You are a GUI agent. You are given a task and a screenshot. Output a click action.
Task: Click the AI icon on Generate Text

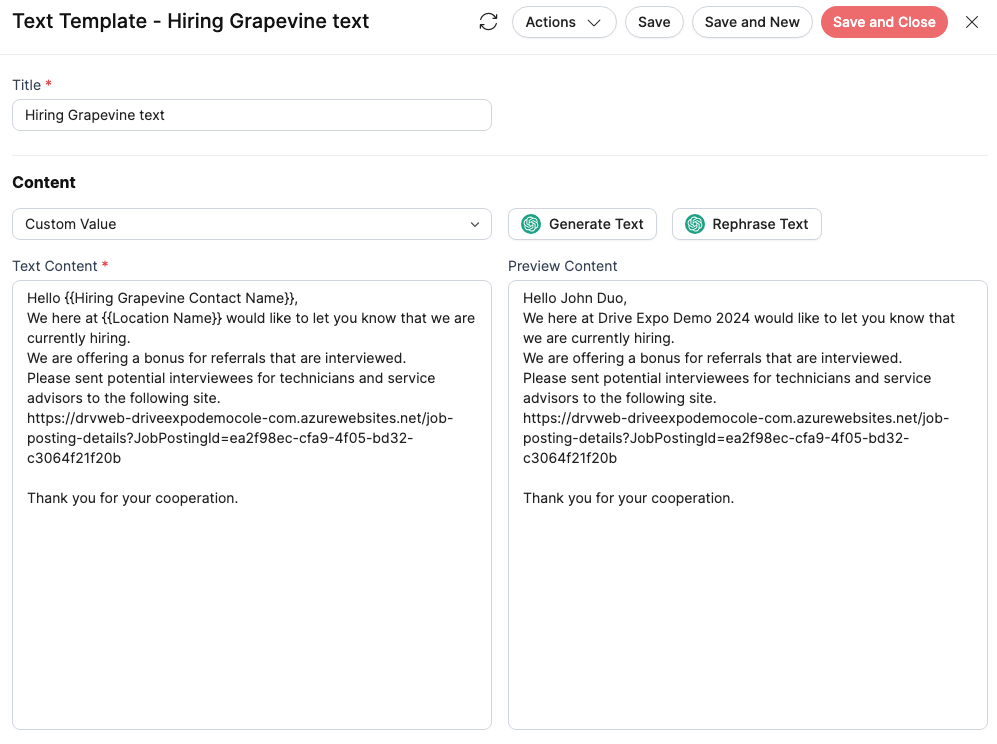pyautogui.click(x=531, y=224)
